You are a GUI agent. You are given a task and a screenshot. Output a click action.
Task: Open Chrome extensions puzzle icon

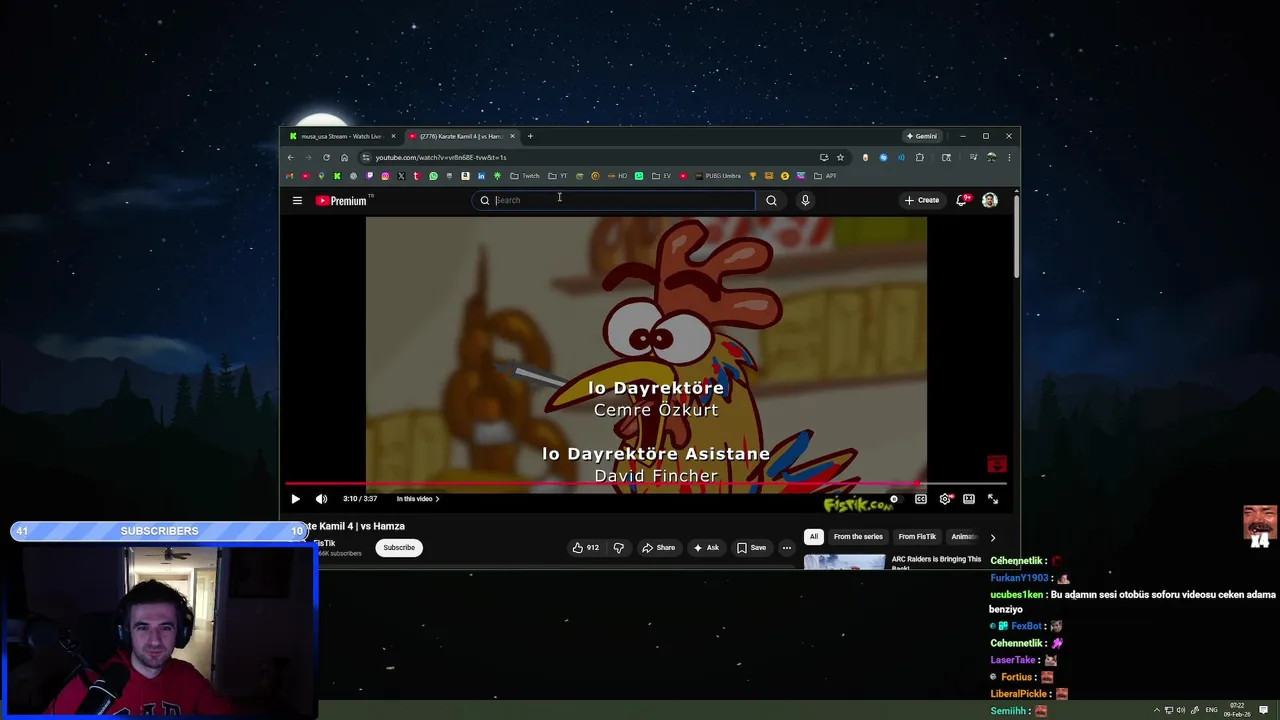[920, 157]
